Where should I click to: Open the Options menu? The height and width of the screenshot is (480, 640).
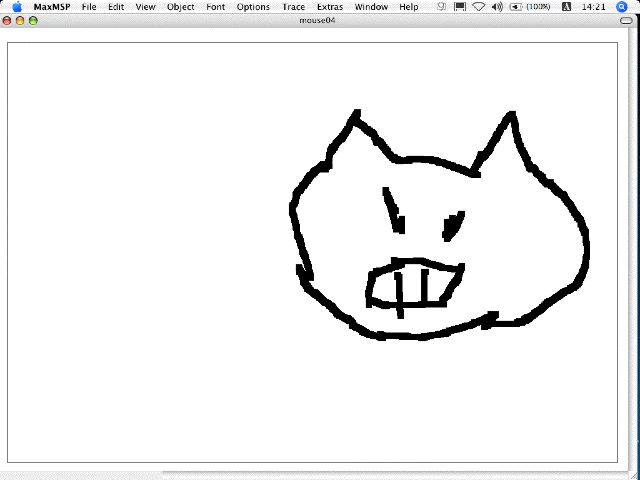click(253, 7)
